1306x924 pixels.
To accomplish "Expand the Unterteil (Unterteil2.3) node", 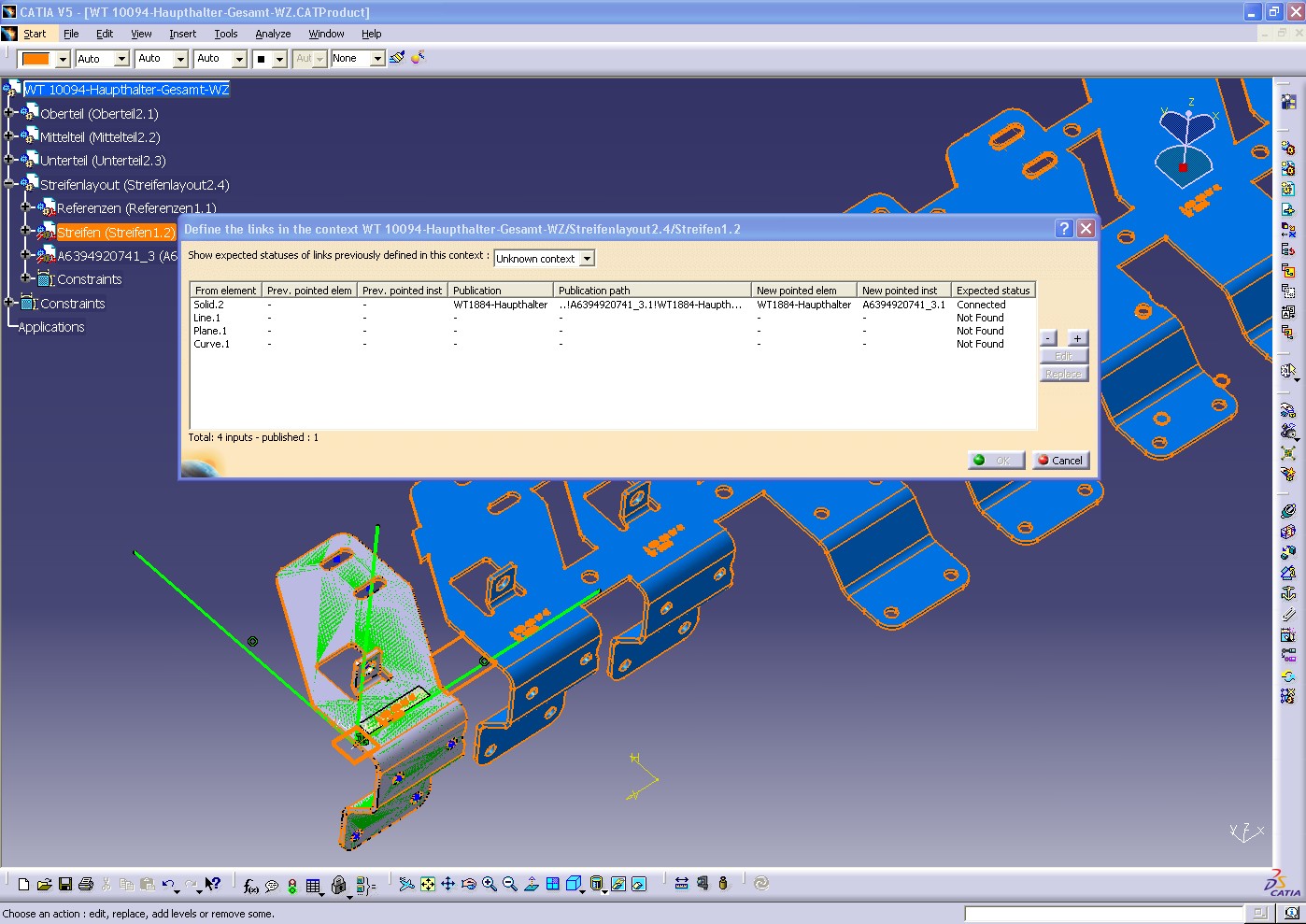I will tap(8, 160).
